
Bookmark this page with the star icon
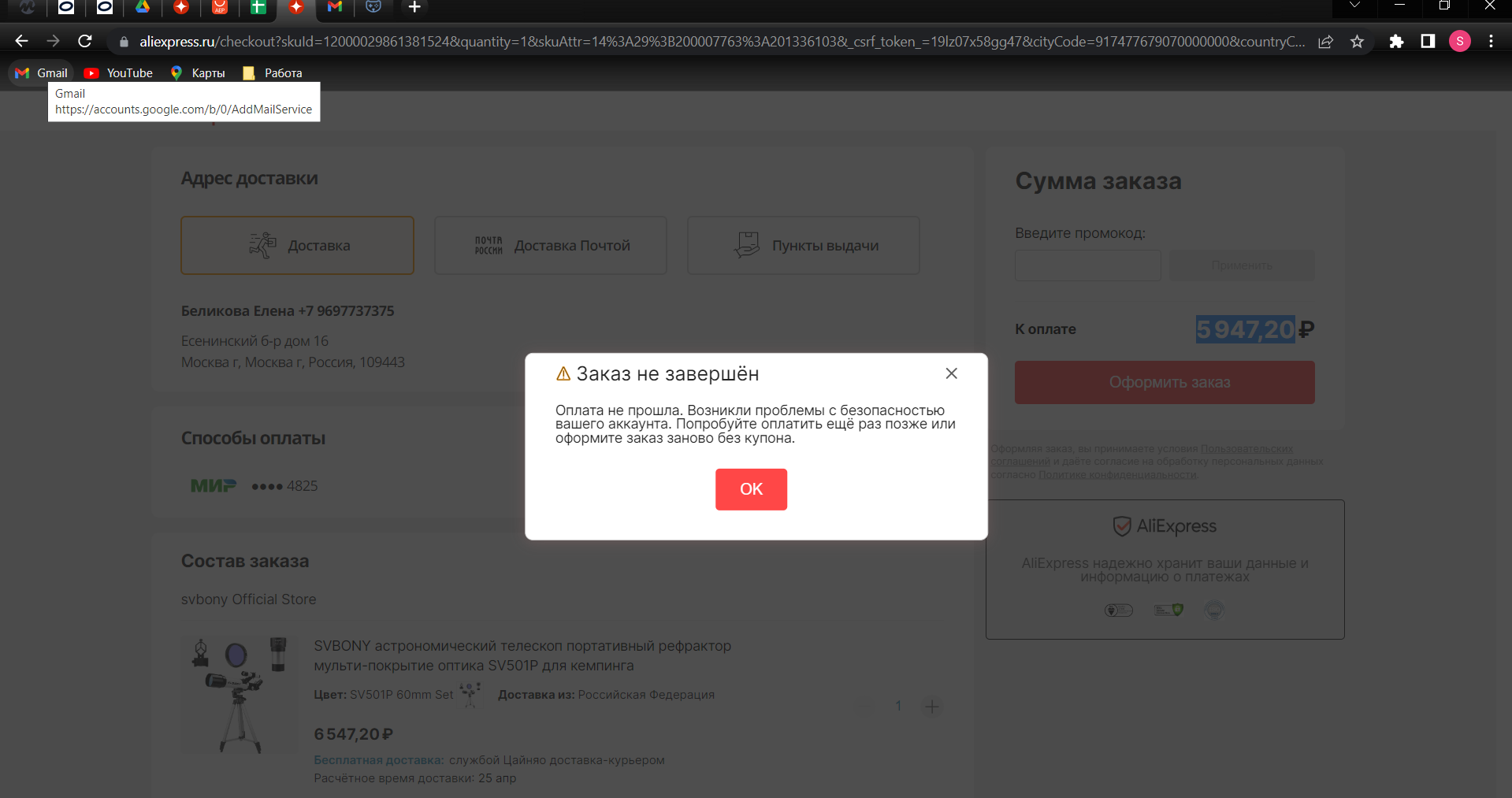[1357, 42]
